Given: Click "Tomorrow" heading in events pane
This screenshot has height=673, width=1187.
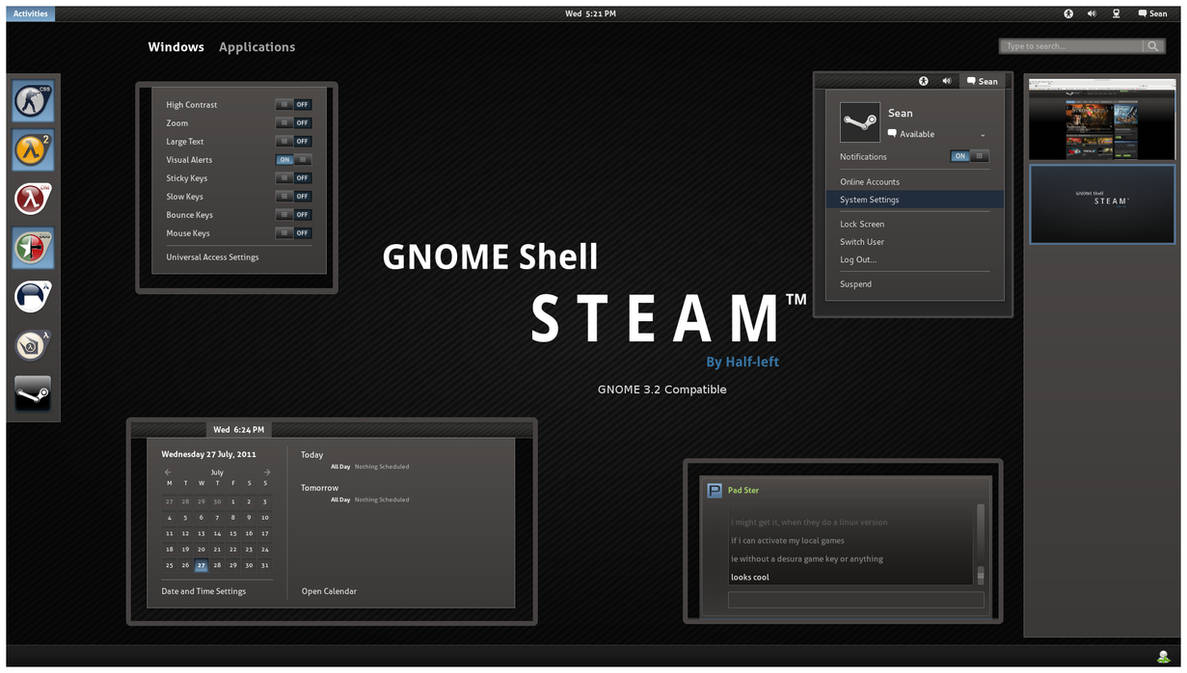Looking at the screenshot, I should [x=319, y=488].
